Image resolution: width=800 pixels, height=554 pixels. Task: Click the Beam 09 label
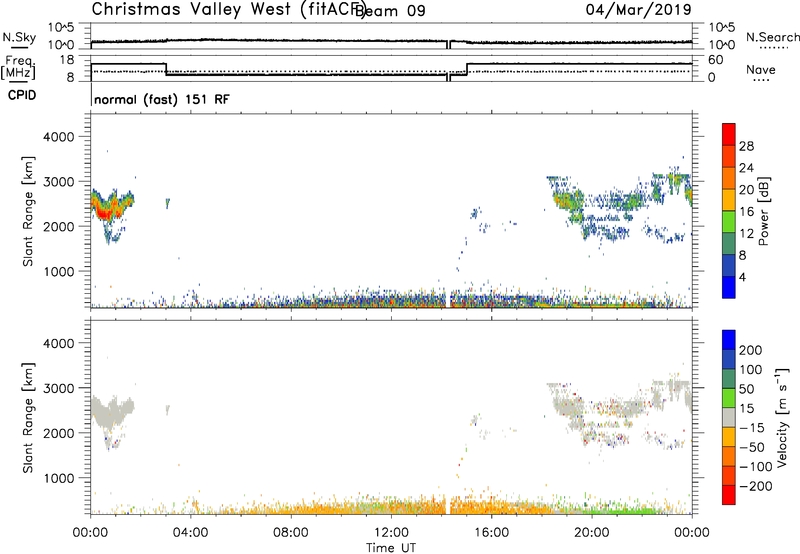pyautogui.click(x=390, y=11)
